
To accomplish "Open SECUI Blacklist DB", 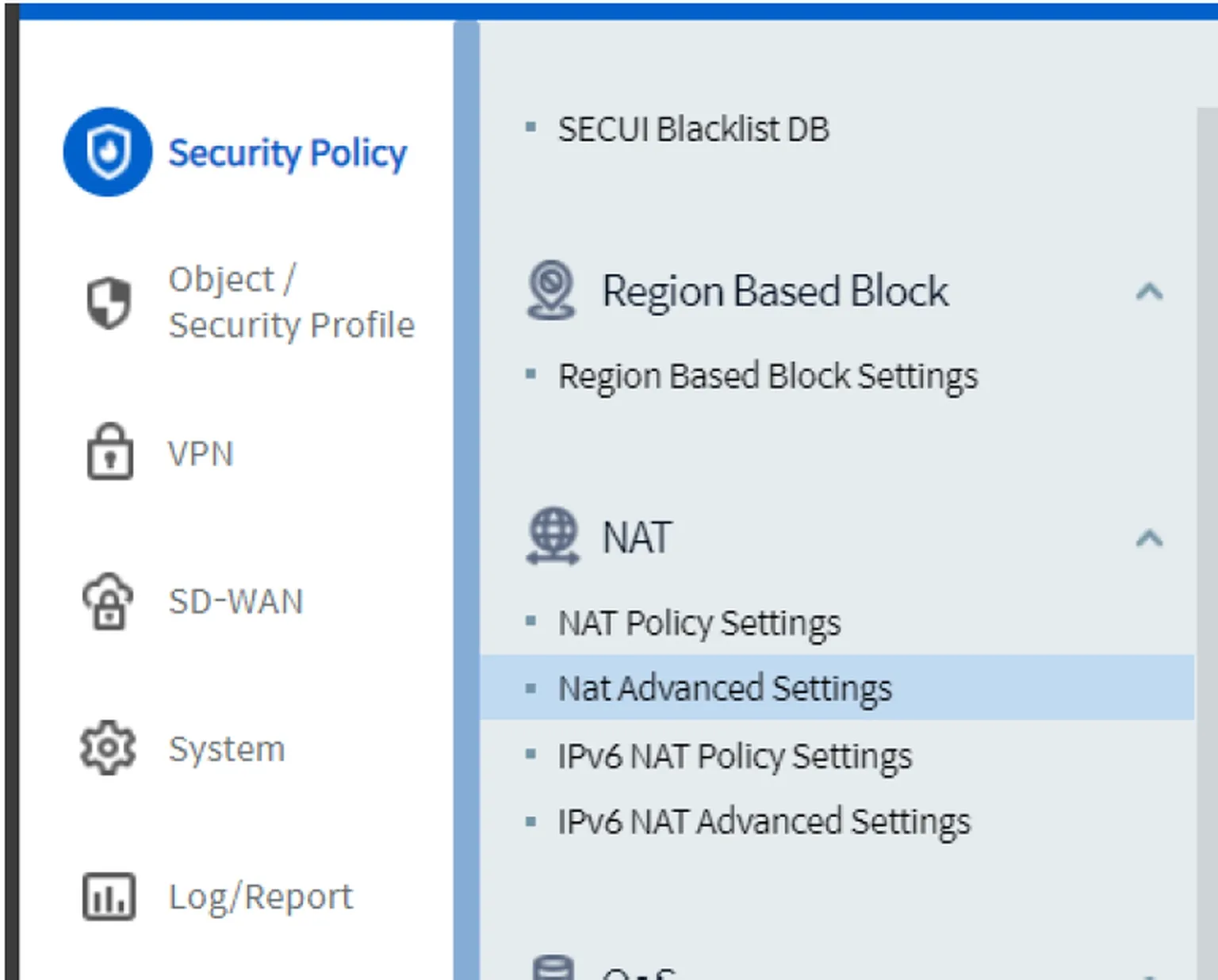I will 694,129.
